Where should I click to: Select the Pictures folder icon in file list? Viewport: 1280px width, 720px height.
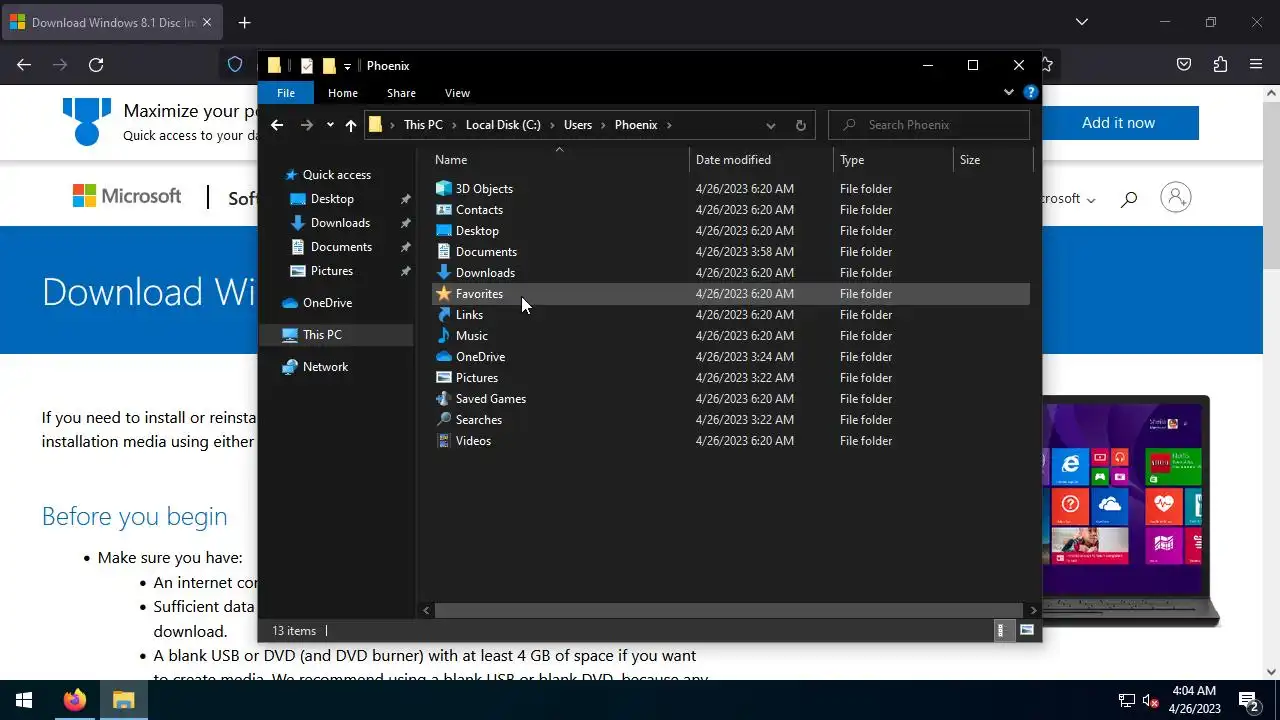tap(444, 377)
